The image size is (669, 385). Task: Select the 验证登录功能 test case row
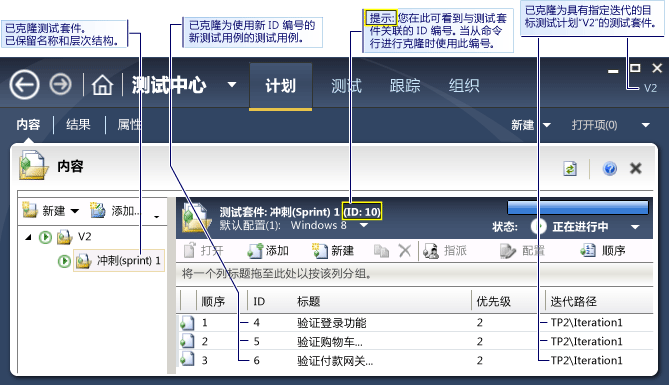[415, 323]
